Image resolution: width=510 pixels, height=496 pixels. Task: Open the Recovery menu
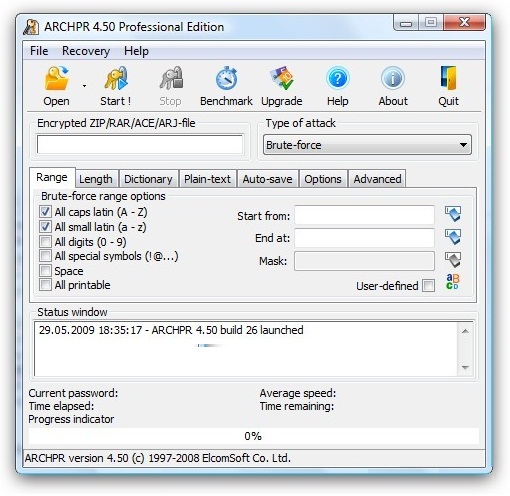click(86, 51)
